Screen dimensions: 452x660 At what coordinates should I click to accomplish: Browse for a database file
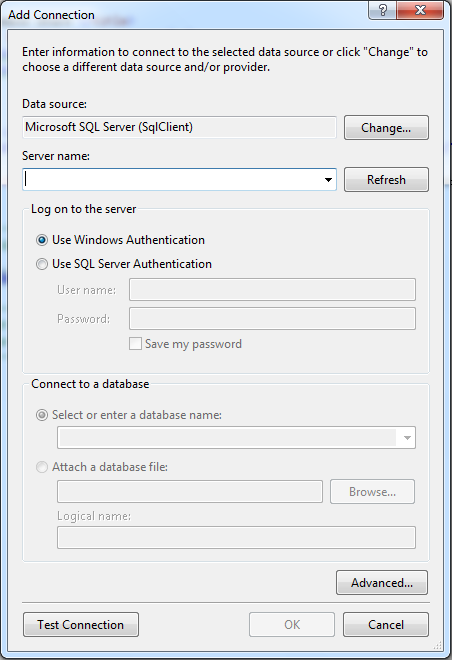[372, 492]
